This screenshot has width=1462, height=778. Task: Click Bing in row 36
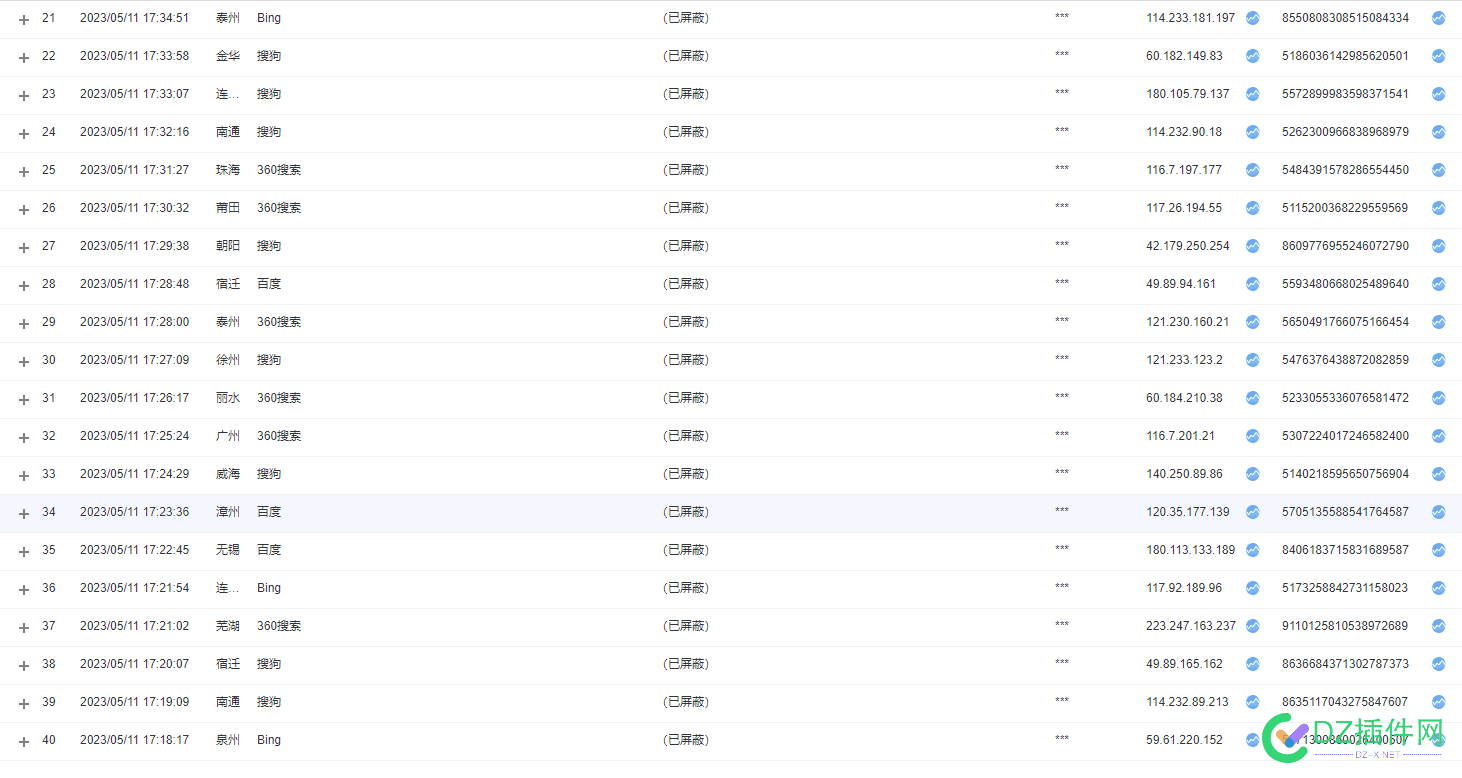269,588
